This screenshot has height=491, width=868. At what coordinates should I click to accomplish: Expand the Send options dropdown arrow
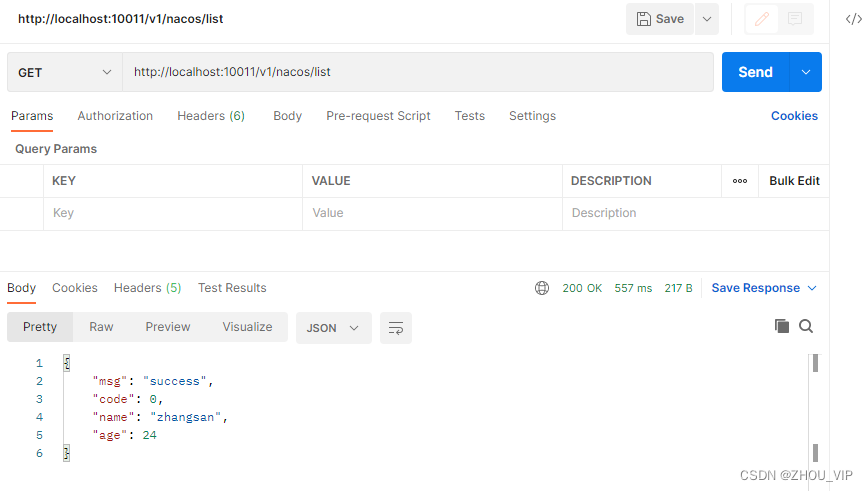click(x=806, y=72)
